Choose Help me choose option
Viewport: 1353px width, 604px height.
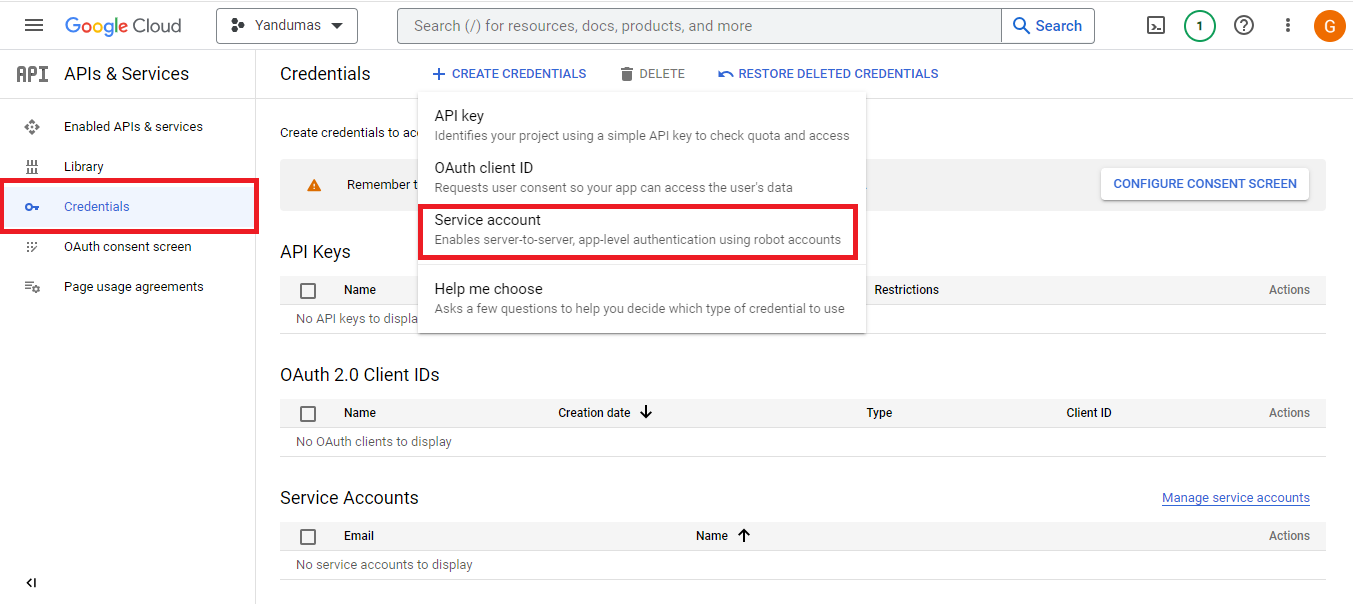(642, 298)
